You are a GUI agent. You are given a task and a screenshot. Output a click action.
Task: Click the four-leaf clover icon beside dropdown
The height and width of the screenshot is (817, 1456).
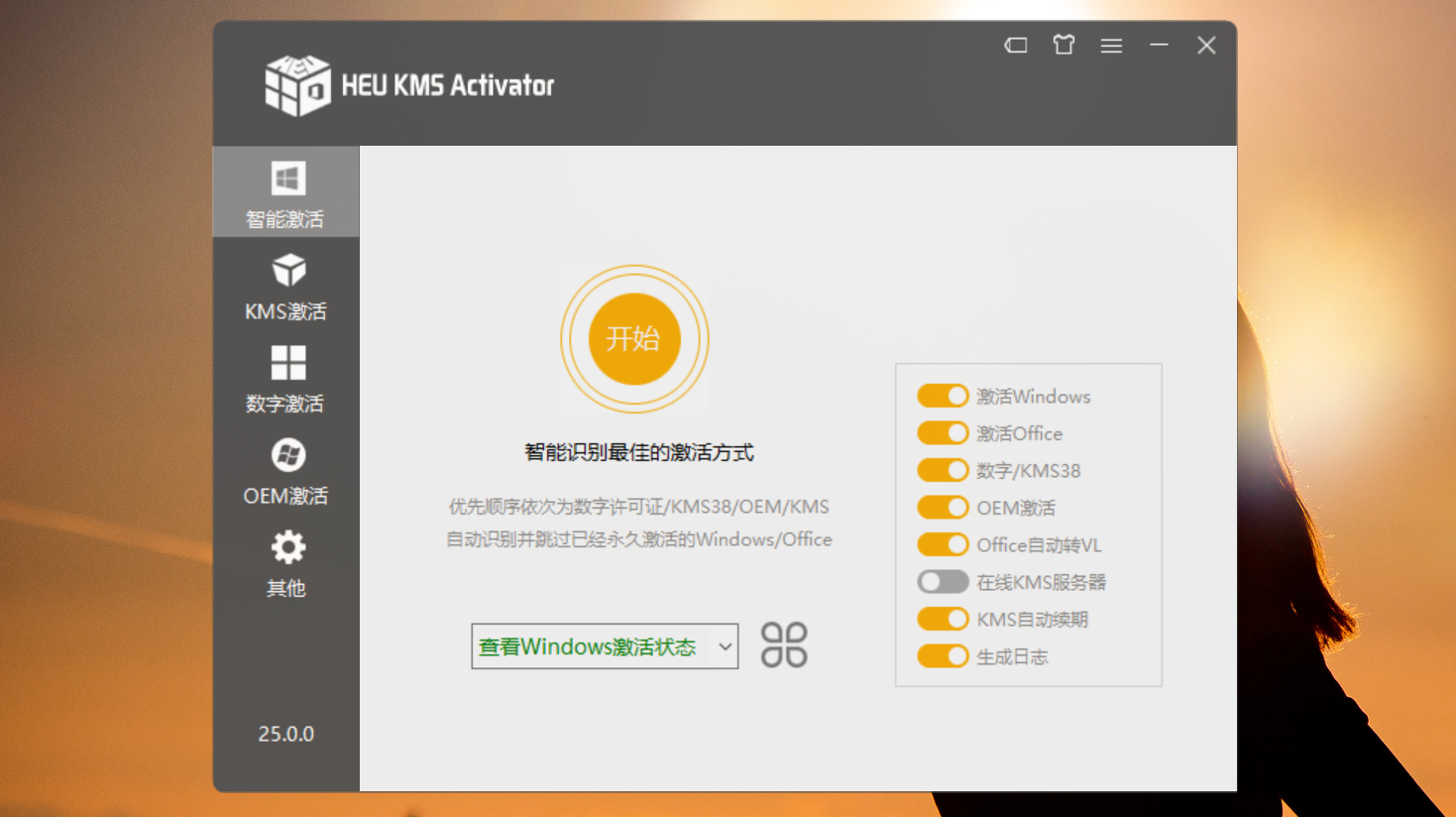pyautogui.click(x=784, y=645)
